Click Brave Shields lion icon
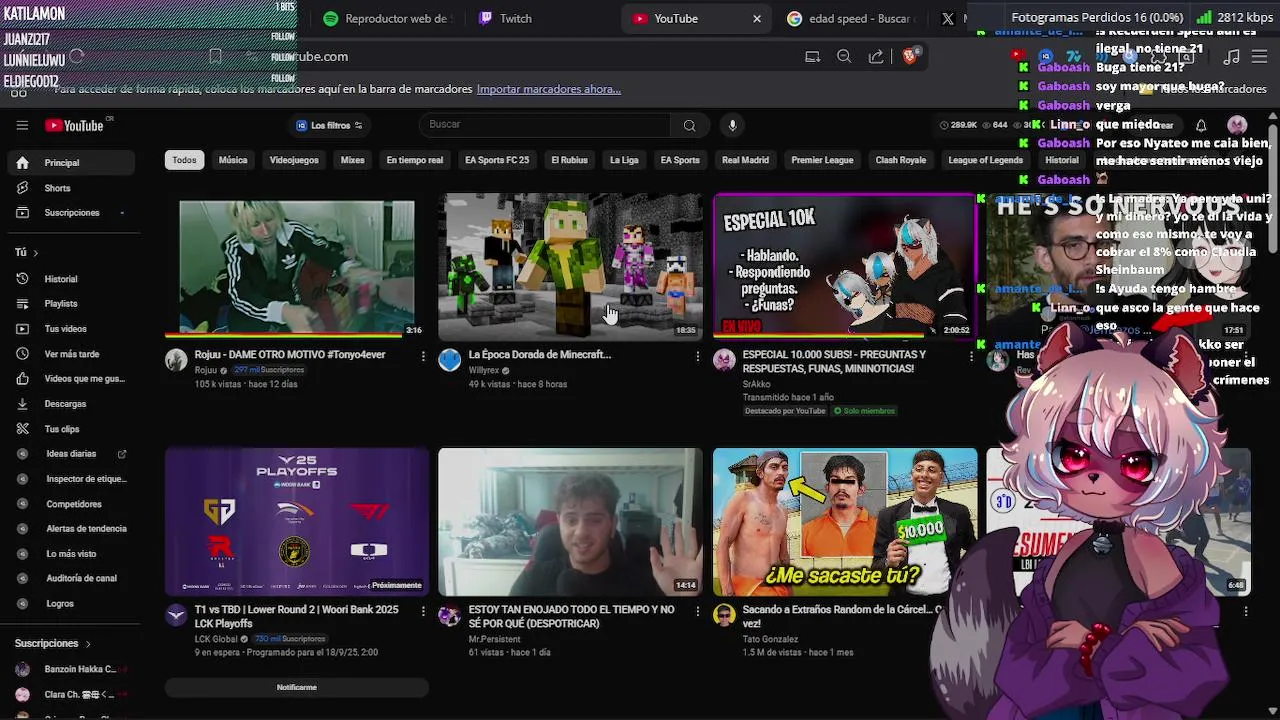The image size is (1280, 720). click(x=909, y=57)
